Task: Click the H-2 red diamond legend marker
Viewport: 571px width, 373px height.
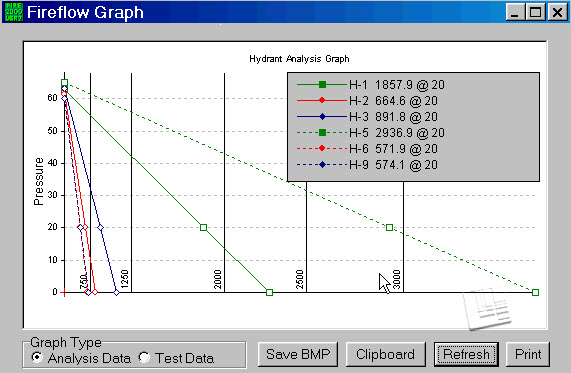Action: [322, 101]
